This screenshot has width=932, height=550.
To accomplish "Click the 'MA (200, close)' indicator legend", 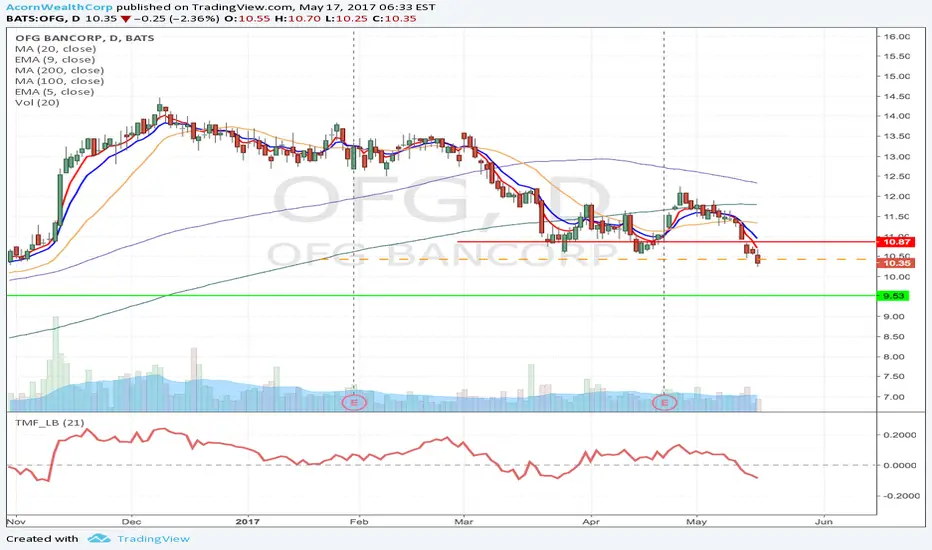I will (59, 70).
